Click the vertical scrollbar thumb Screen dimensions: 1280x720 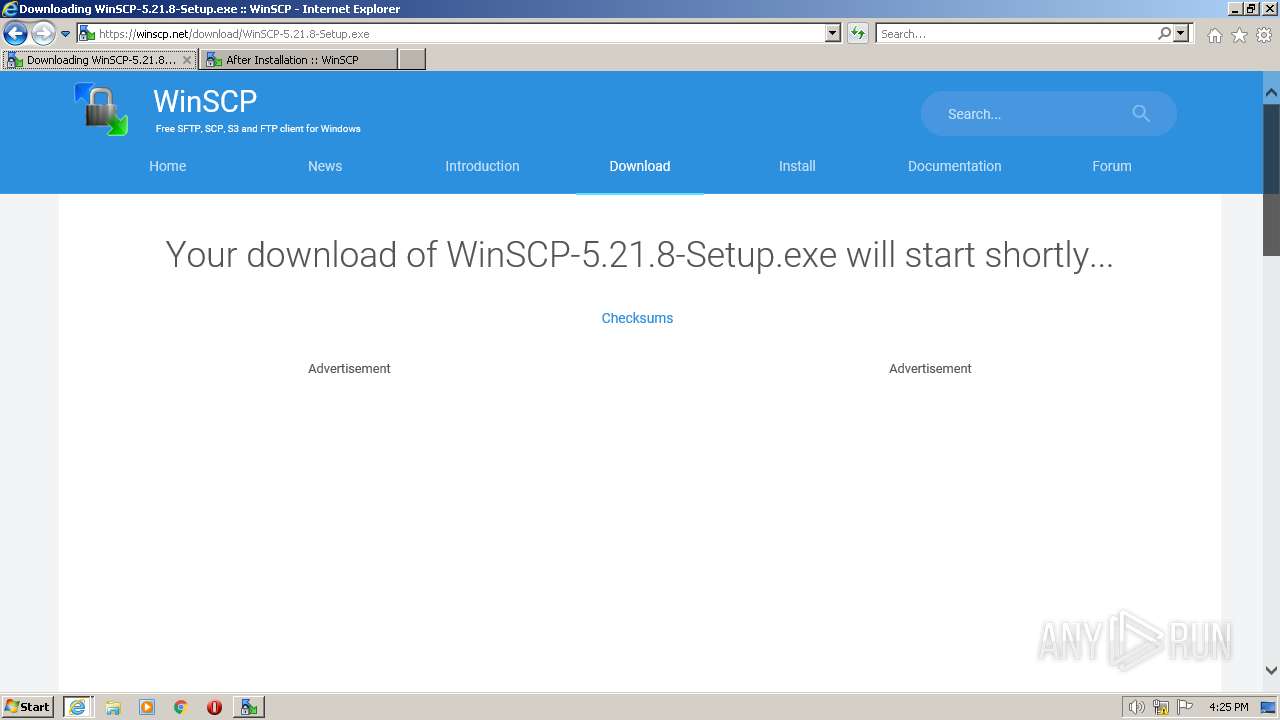[x=1271, y=178]
